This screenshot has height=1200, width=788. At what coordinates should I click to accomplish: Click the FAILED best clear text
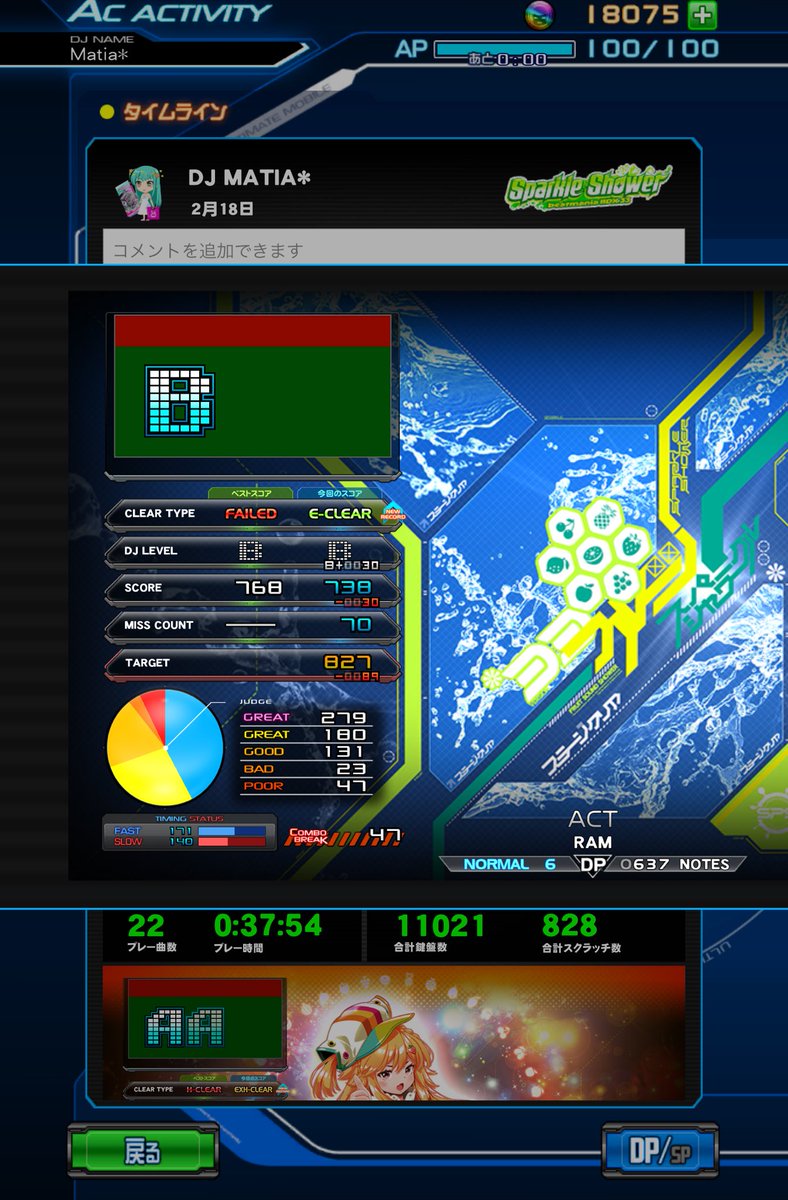tap(251, 514)
